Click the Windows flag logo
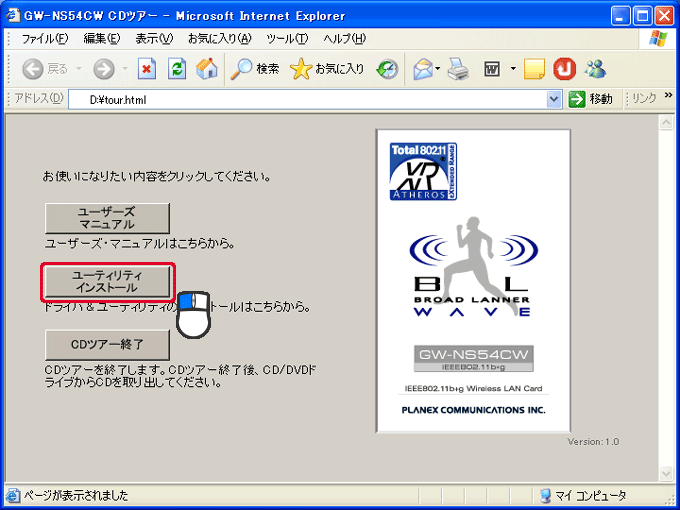Viewport: 680px width, 510px height. point(658,39)
